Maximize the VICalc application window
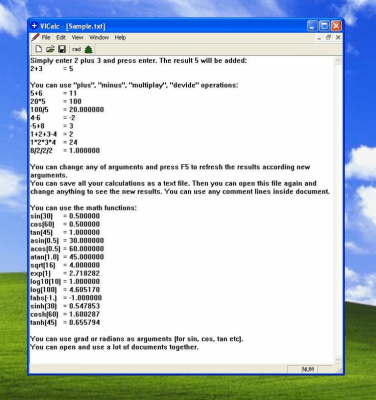 coord(324,26)
